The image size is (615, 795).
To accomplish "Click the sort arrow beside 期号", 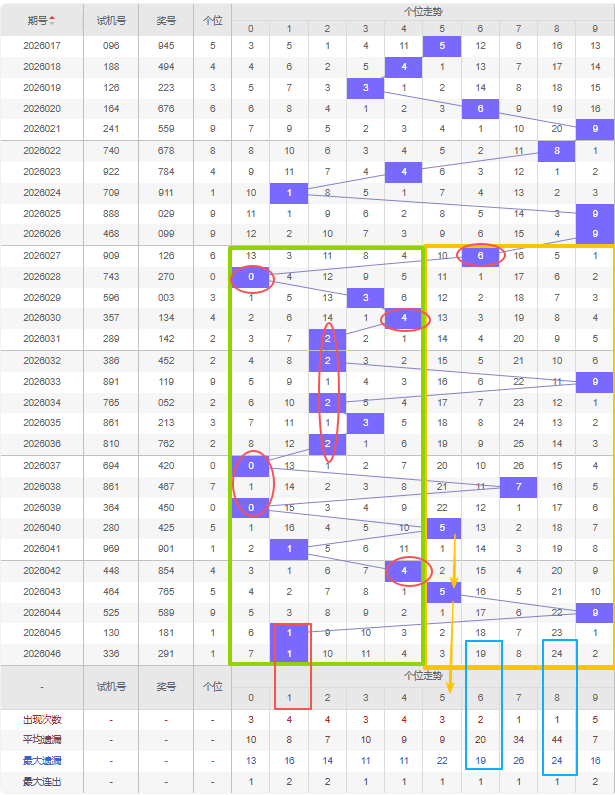I will tap(53, 20).
